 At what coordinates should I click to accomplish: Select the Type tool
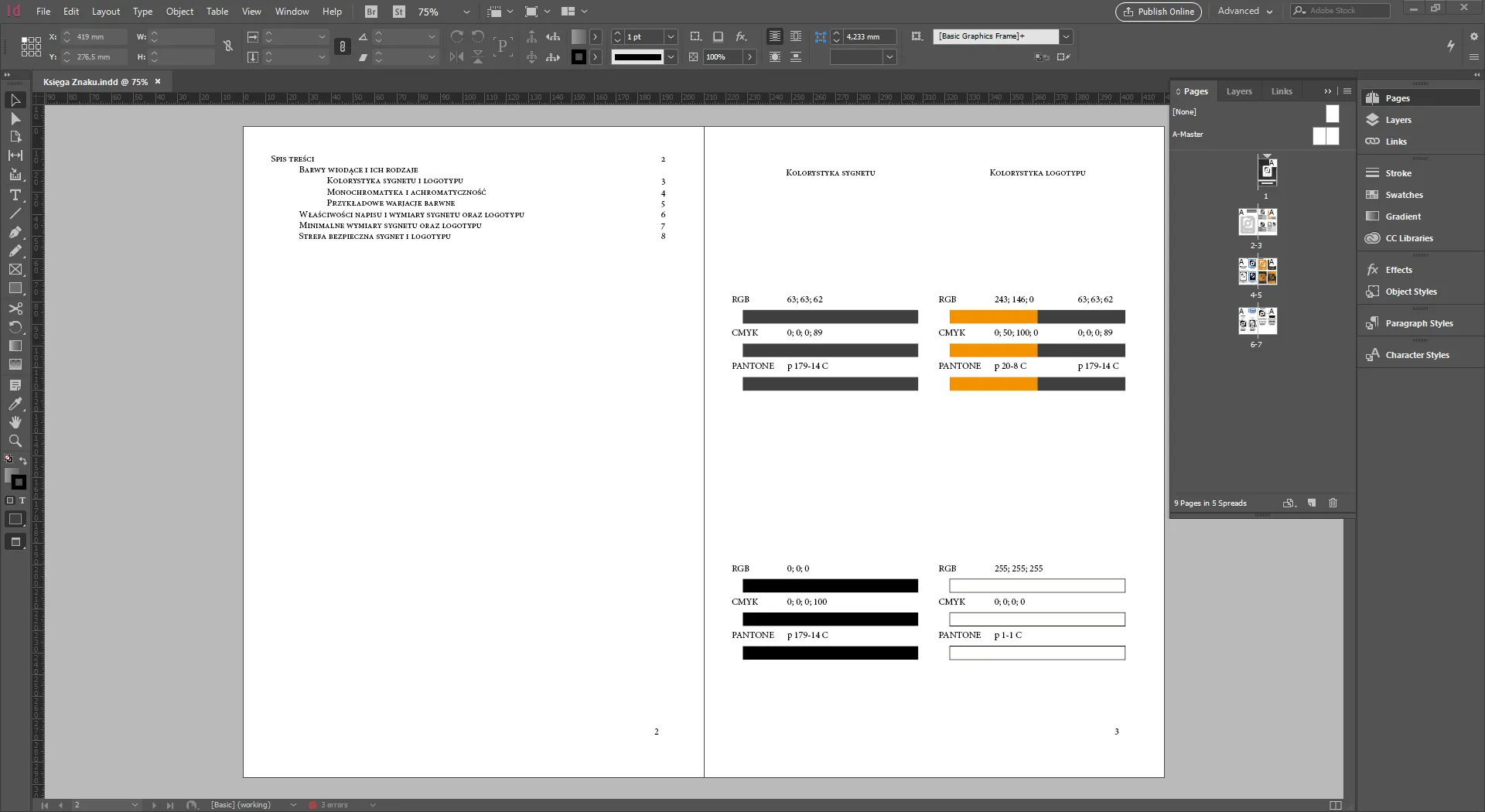[15, 195]
